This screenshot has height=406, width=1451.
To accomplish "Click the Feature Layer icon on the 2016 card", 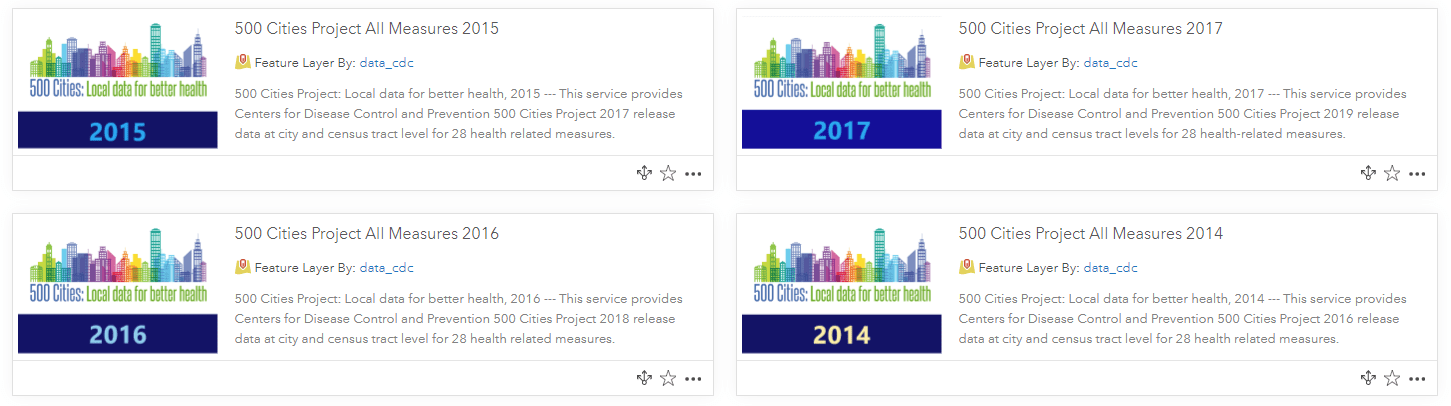I will pyautogui.click(x=242, y=267).
